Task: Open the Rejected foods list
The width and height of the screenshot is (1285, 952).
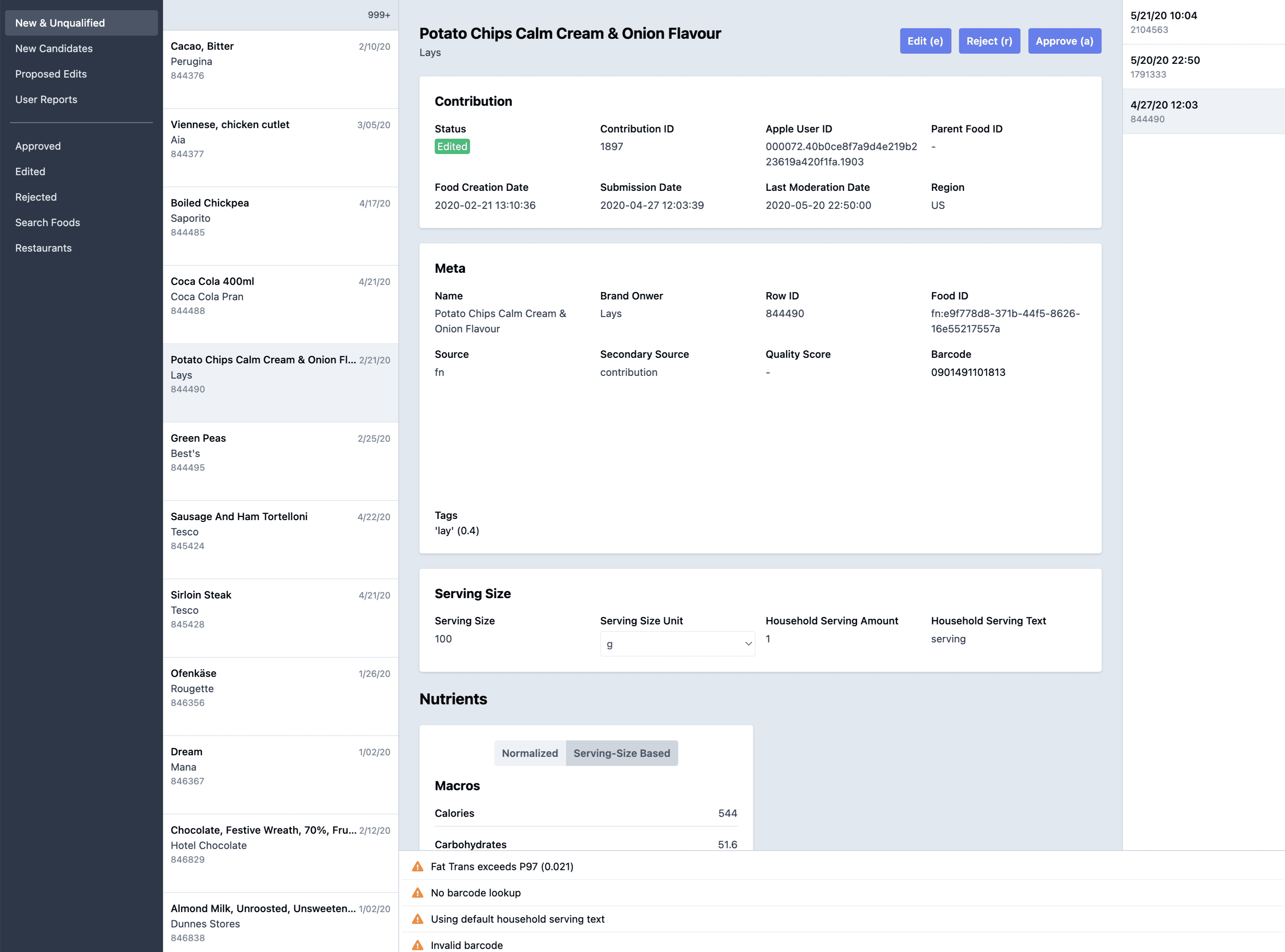Action: click(36, 196)
